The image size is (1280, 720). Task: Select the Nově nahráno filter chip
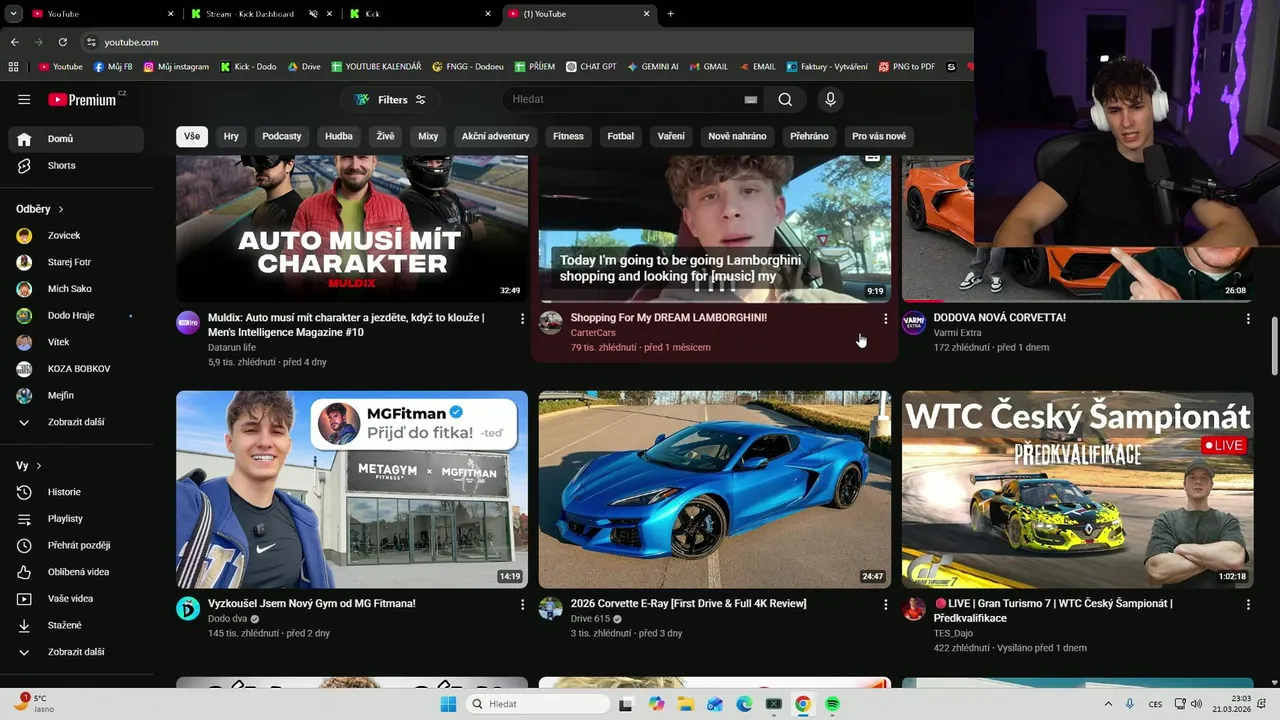coord(737,136)
